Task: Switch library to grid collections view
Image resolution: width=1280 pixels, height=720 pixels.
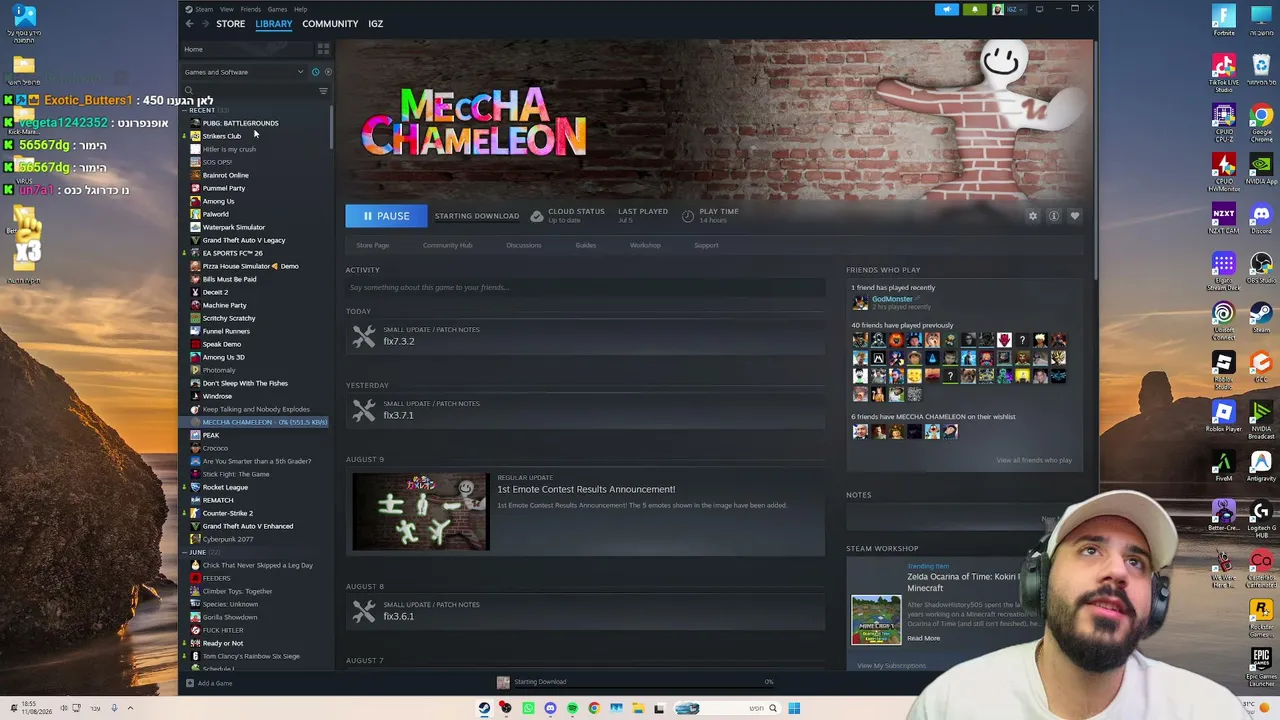Action: coord(323,49)
